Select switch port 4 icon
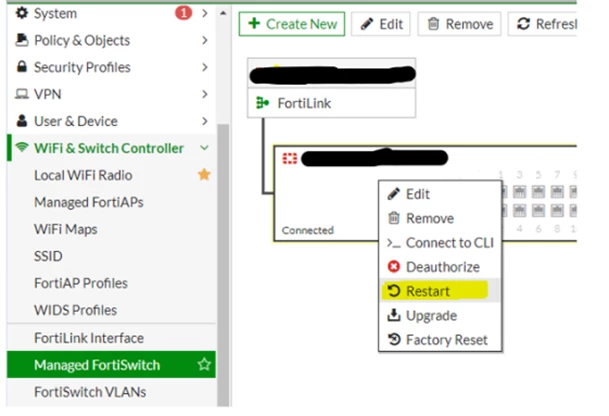Image resolution: width=609 pixels, height=416 pixels. pos(519,211)
